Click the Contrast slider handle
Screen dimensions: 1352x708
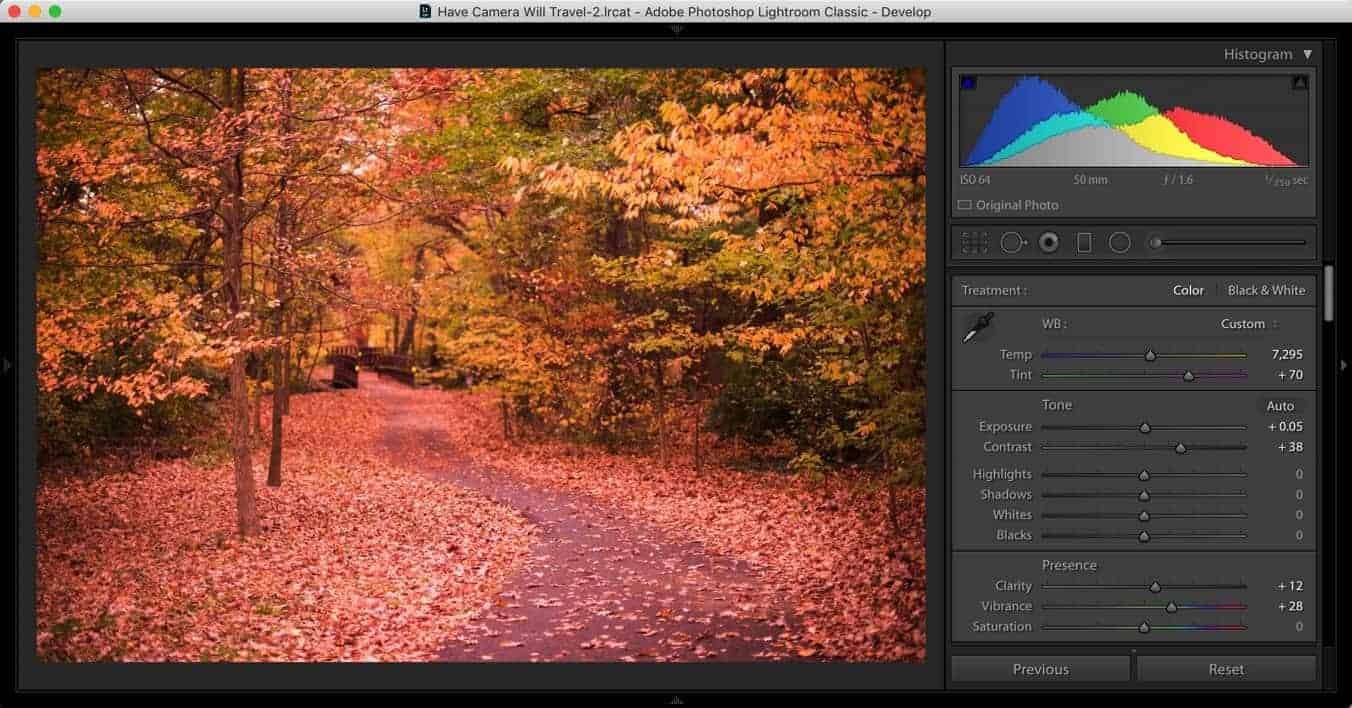pyautogui.click(x=1180, y=448)
